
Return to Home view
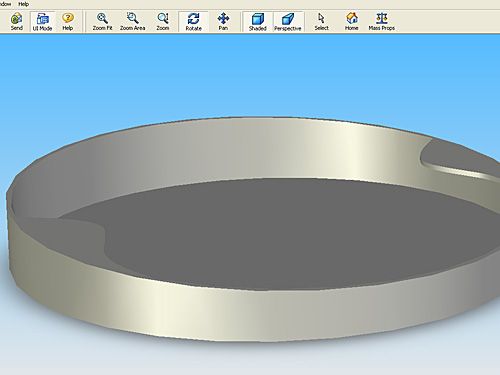pyautogui.click(x=351, y=22)
